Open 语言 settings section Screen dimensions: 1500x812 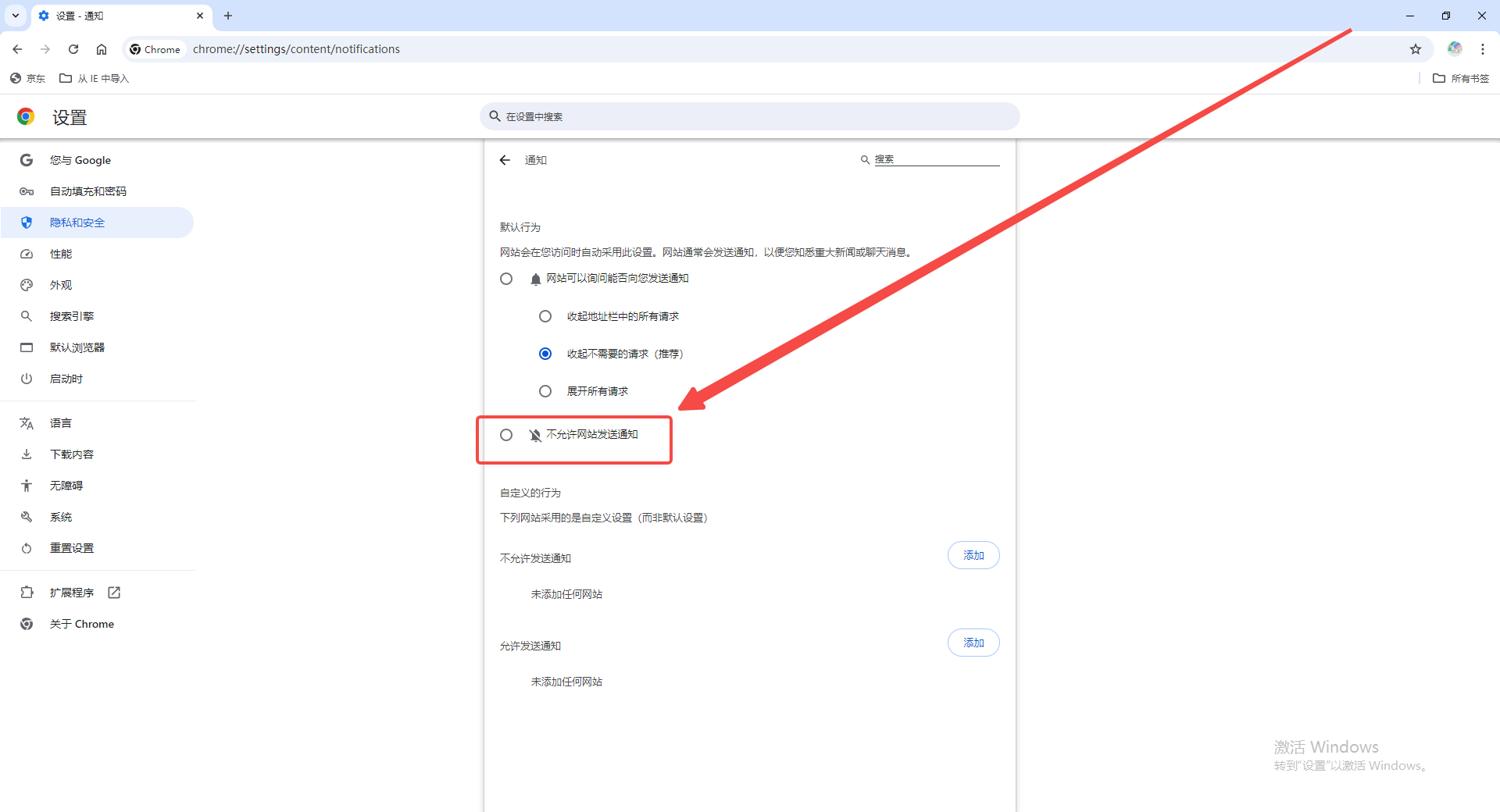pyautogui.click(x=97, y=423)
